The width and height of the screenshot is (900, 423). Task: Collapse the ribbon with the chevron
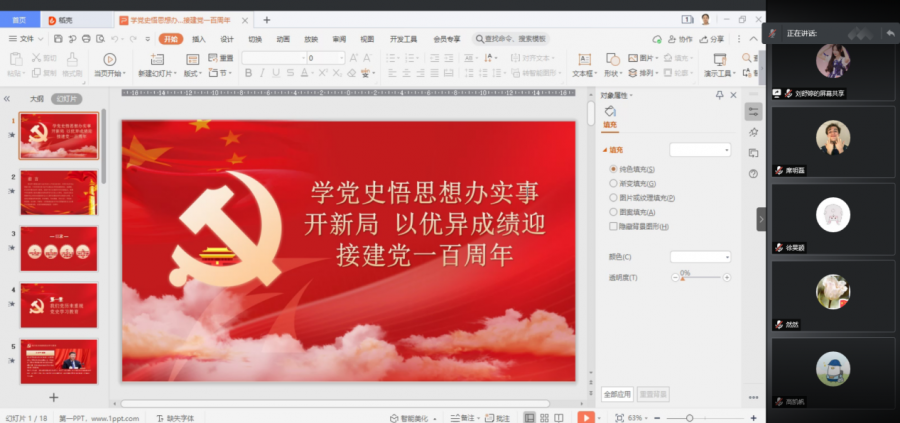[x=755, y=39]
